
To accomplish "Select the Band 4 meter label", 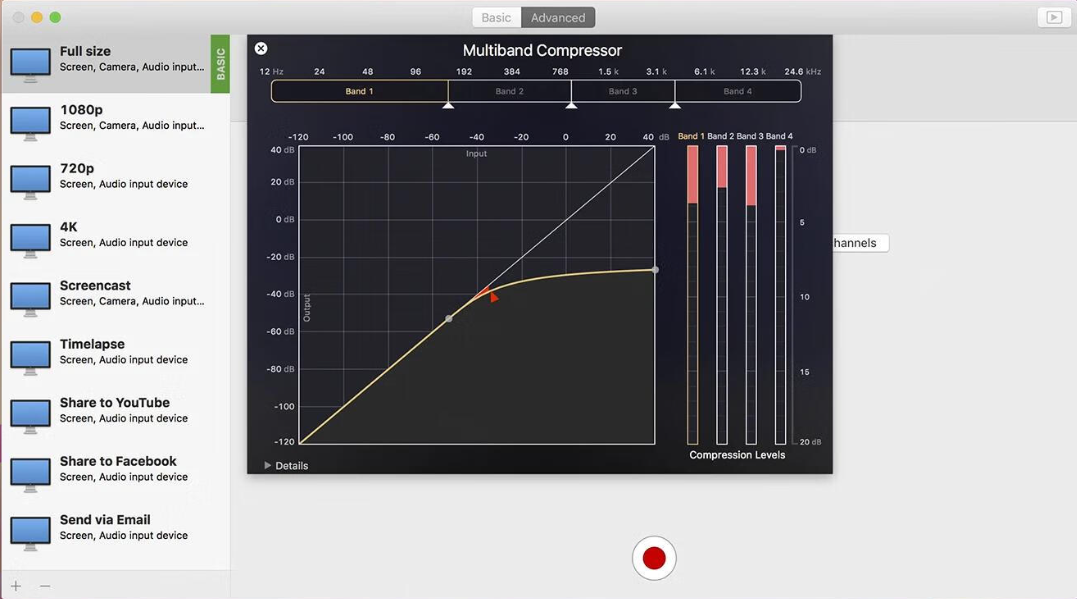I will pos(779,136).
